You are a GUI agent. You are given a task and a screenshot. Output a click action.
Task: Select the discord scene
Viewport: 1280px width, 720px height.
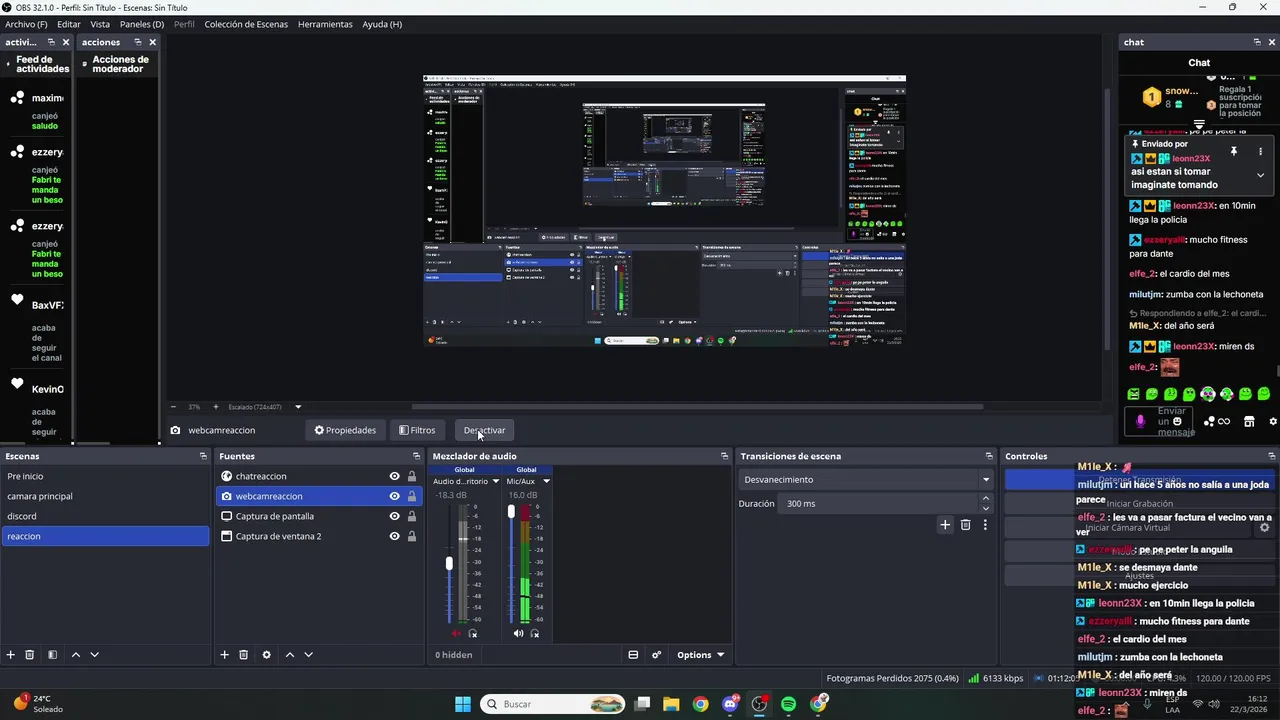coord(105,516)
